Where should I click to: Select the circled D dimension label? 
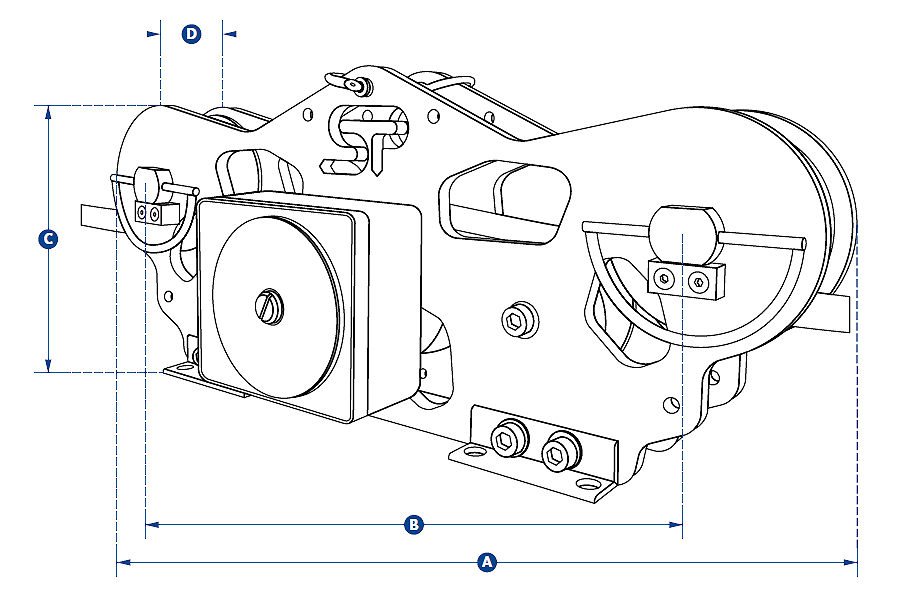[191, 34]
